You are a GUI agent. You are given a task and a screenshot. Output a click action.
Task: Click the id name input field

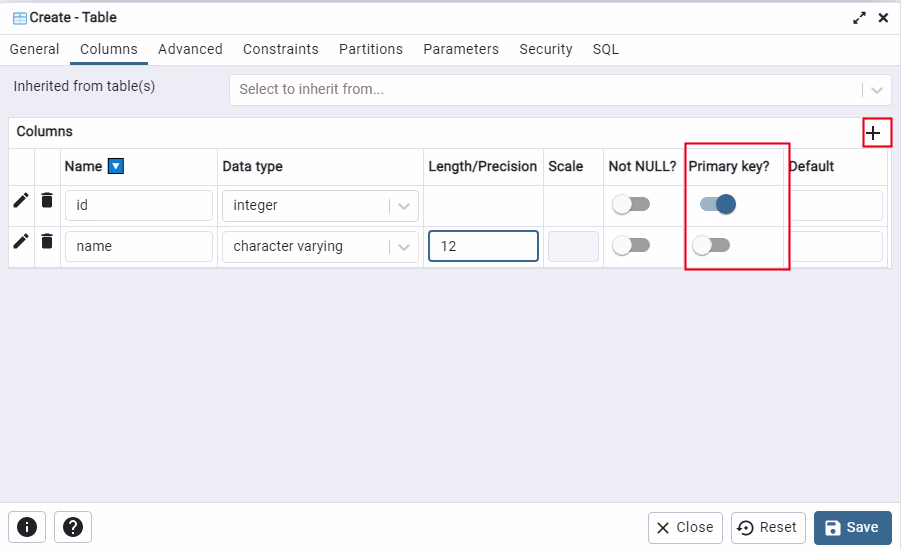139,205
